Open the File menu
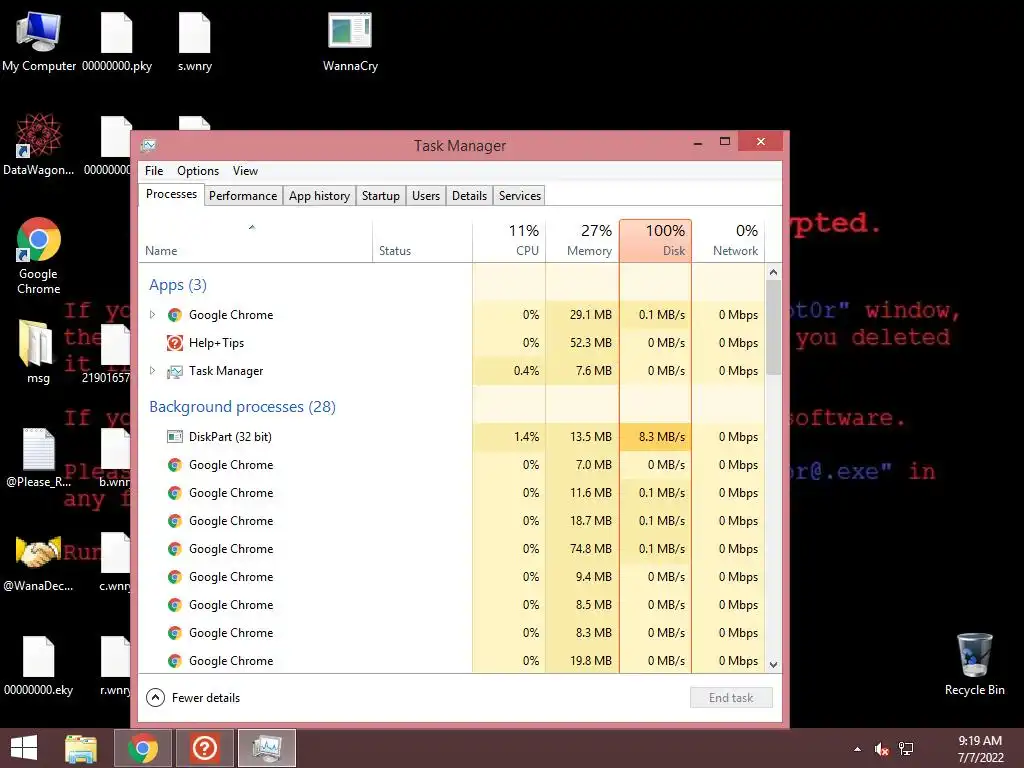Viewport: 1024px width, 768px height. (x=154, y=171)
